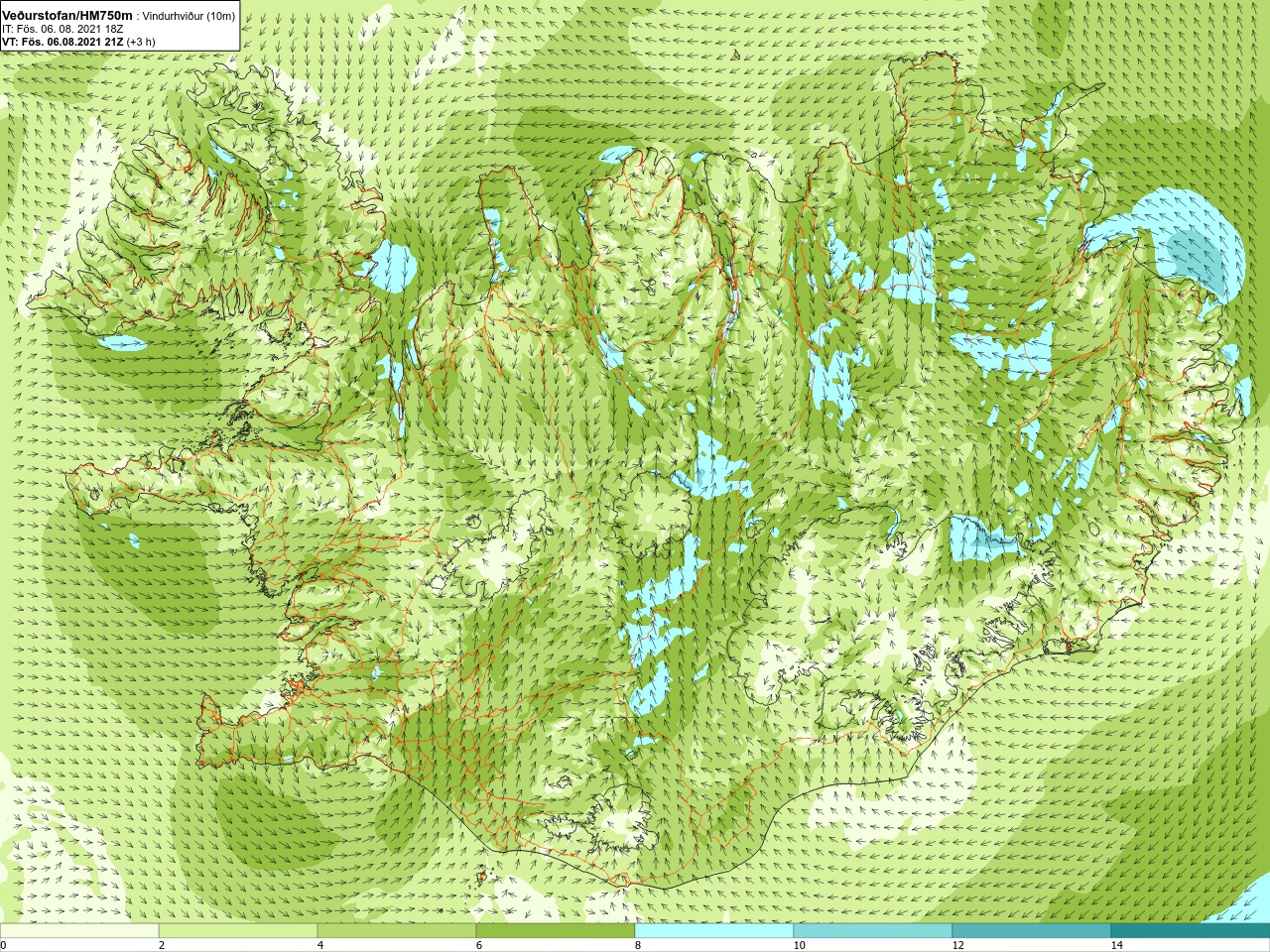Click the 8–10 light cyan legend swatch
Image resolution: width=1270 pixels, height=952 pixels.
[x=714, y=931]
